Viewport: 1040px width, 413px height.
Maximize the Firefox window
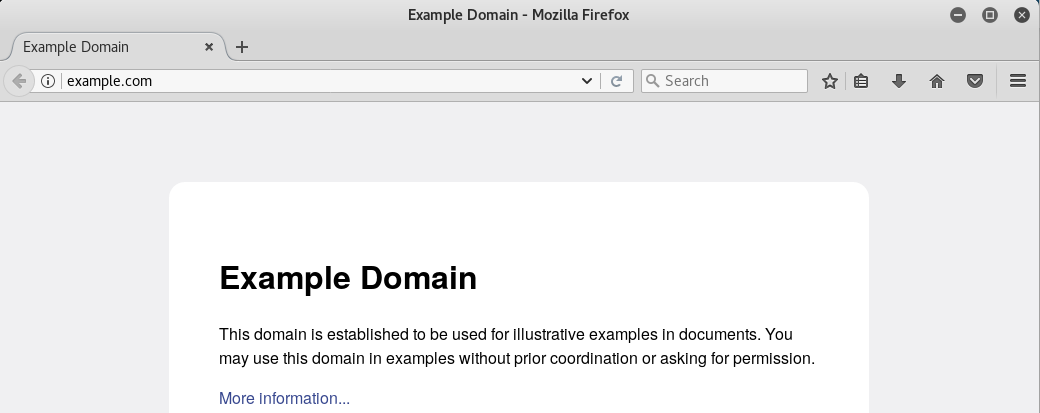(x=990, y=15)
